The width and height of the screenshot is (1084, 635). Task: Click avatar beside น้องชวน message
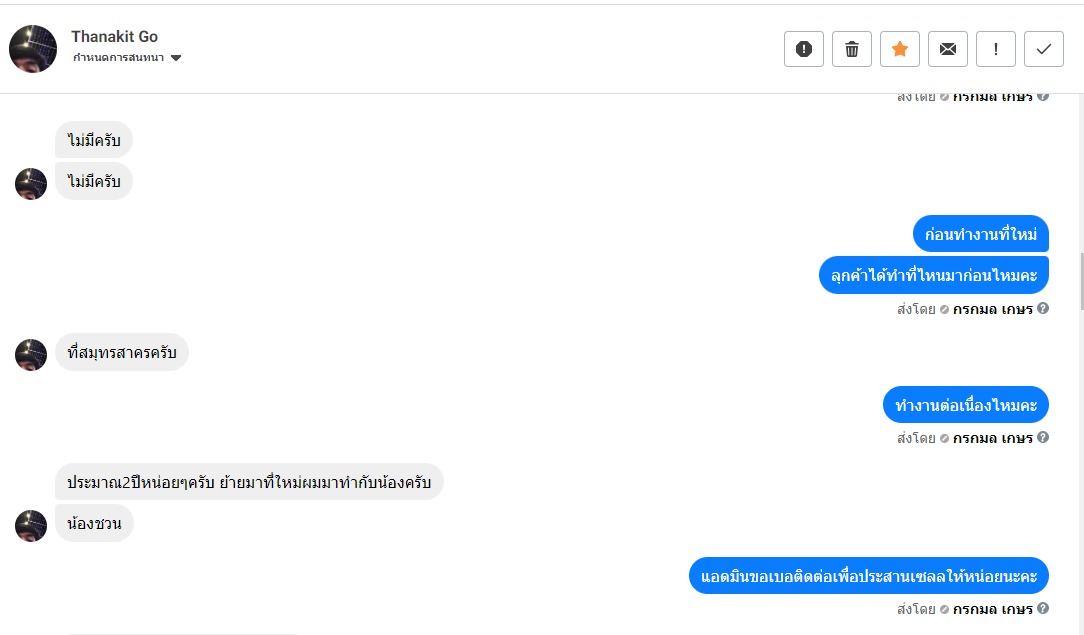31,526
